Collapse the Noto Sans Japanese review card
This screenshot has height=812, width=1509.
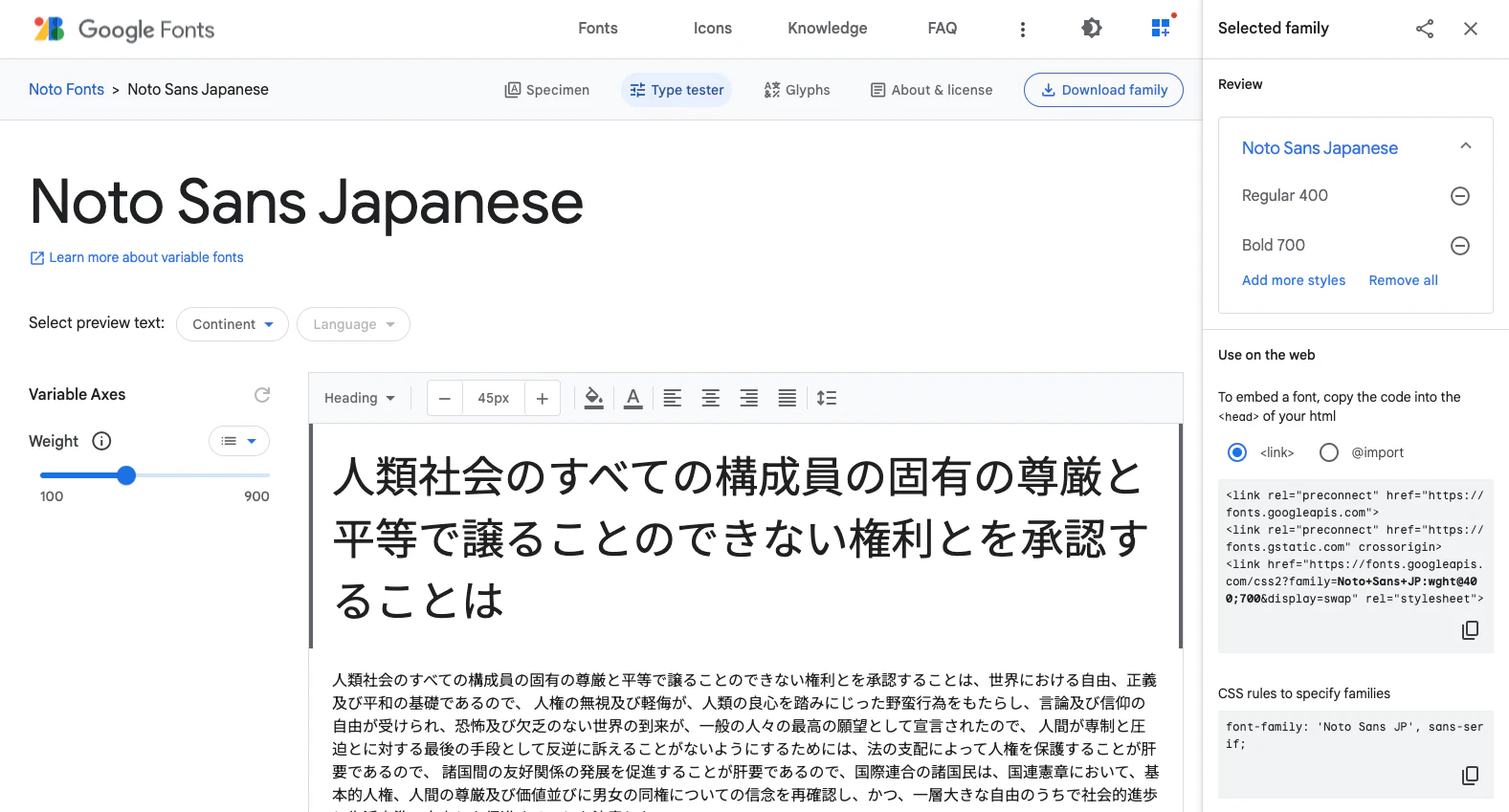[x=1465, y=146]
